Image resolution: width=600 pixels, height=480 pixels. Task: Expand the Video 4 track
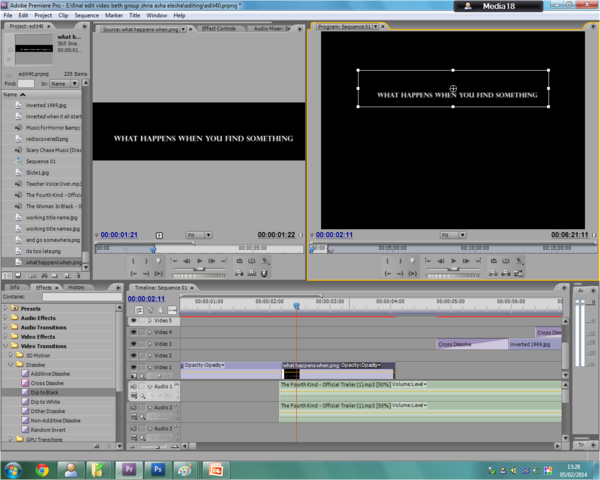[x=150, y=332]
